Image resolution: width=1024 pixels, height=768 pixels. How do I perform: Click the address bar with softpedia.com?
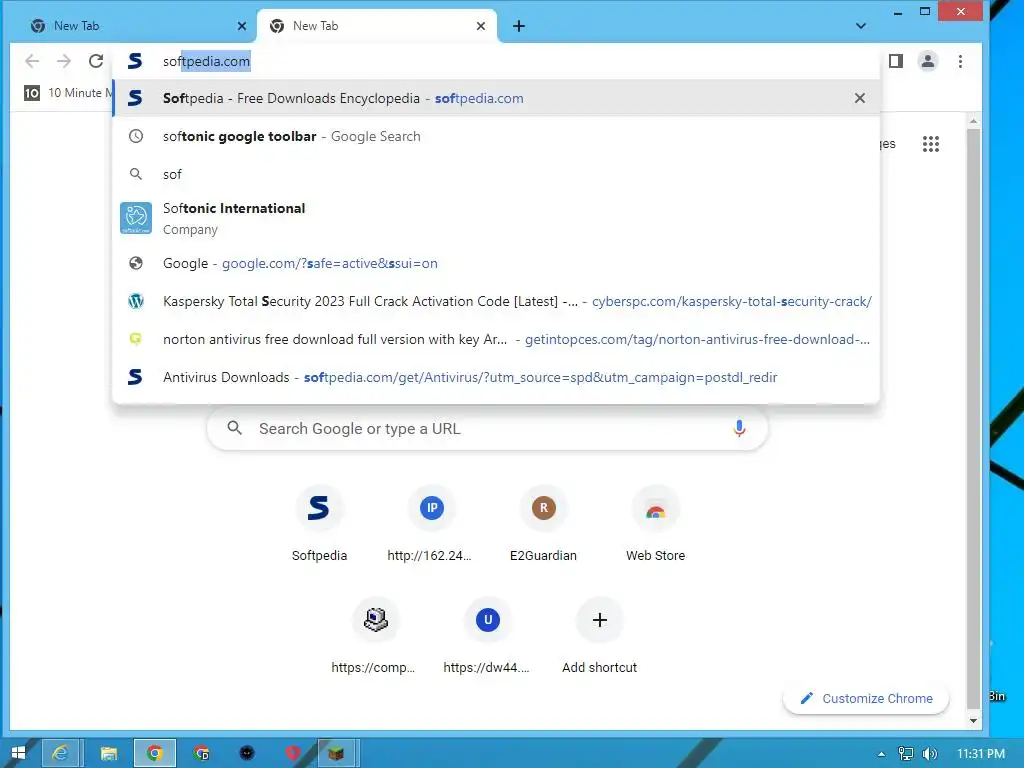click(x=496, y=61)
